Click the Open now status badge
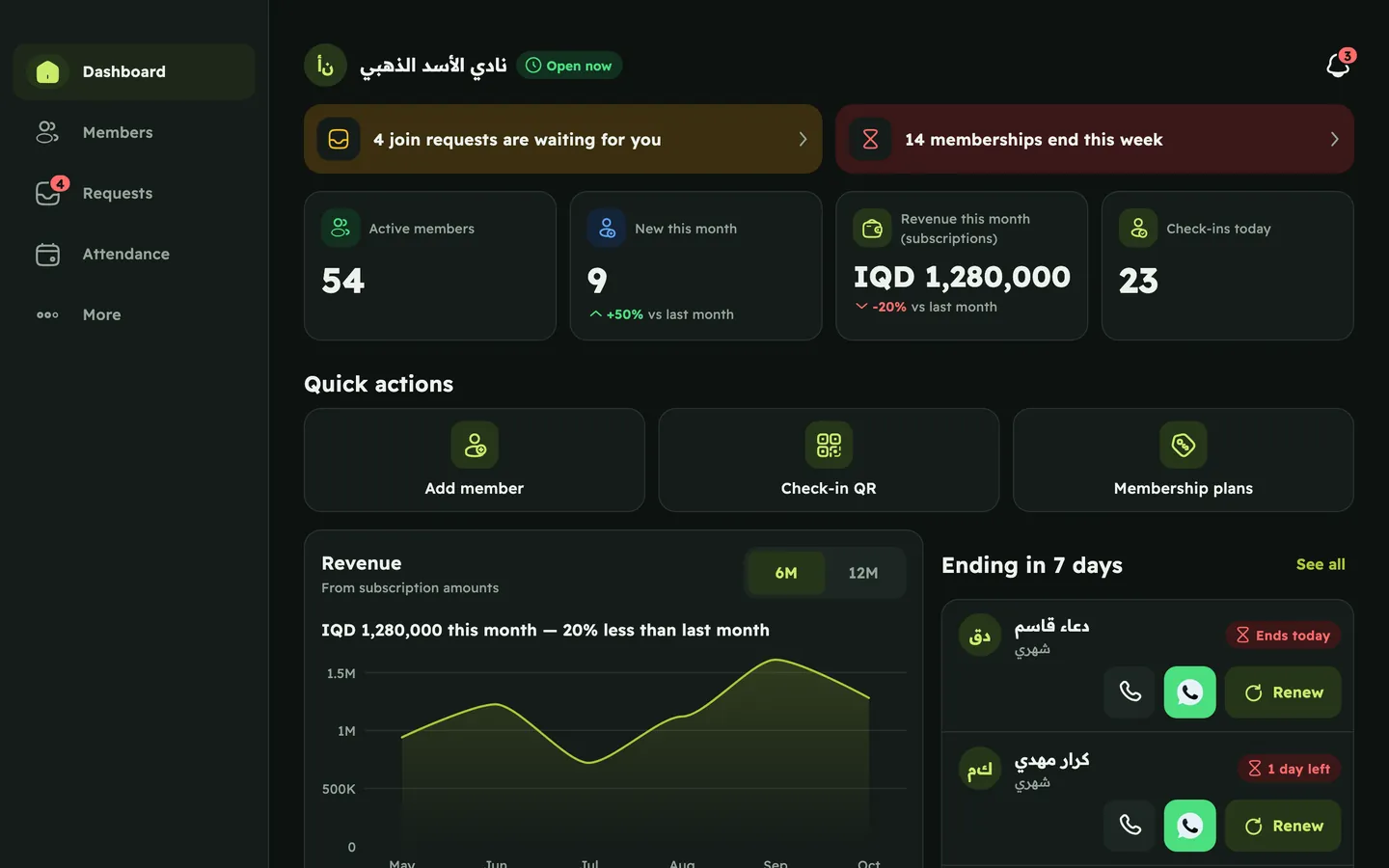1389x868 pixels. point(569,66)
